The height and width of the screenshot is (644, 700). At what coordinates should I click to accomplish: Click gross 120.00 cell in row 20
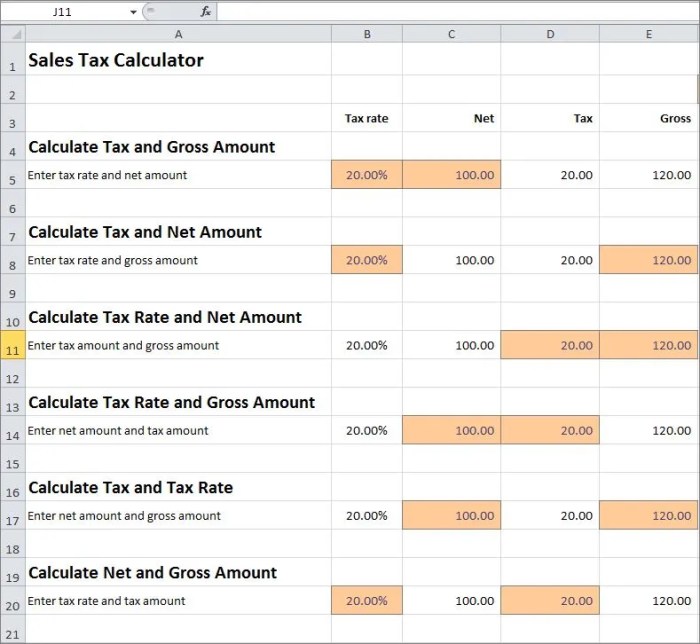point(649,601)
